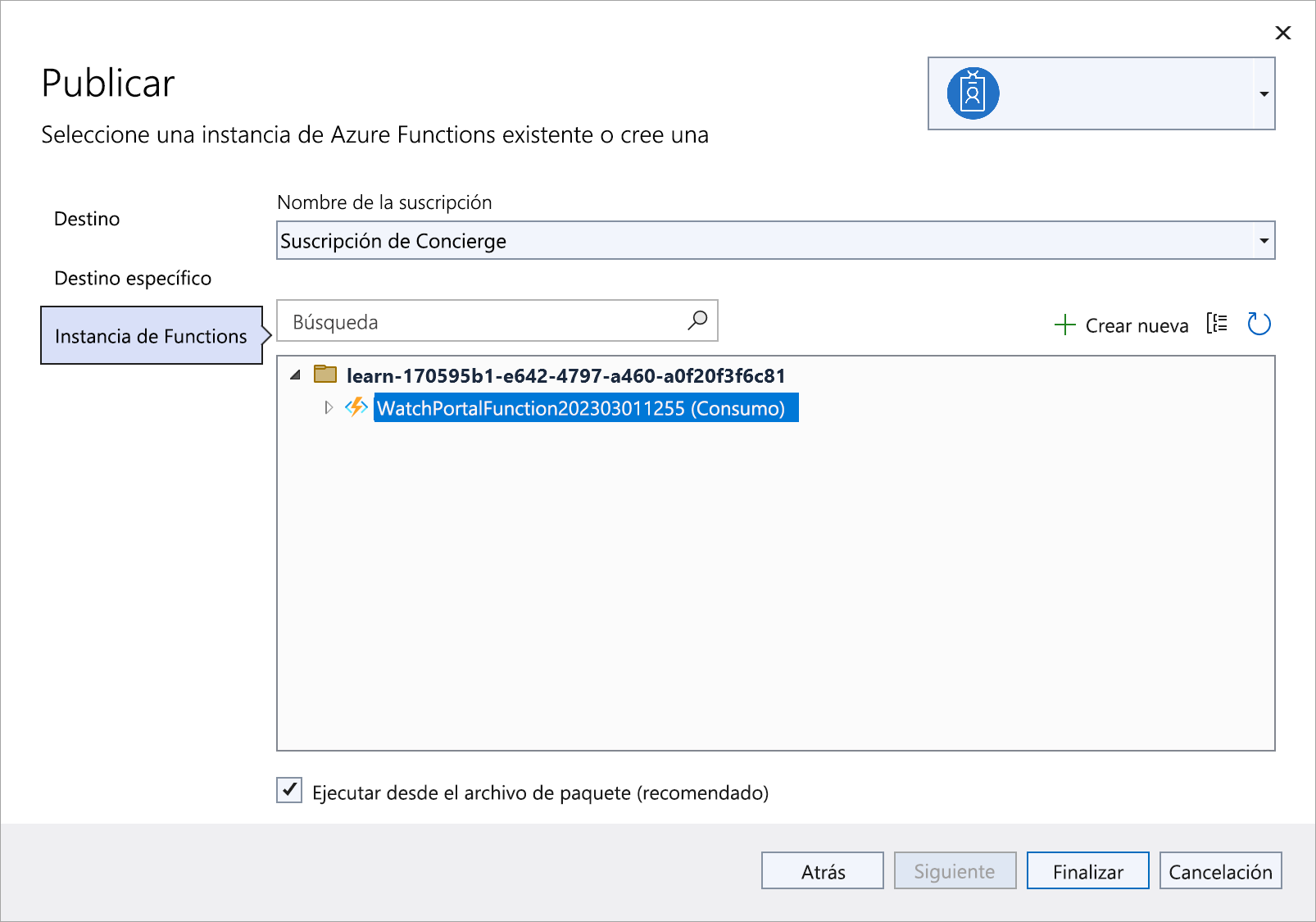Collapse the learn-170595b1 resource group

point(296,375)
